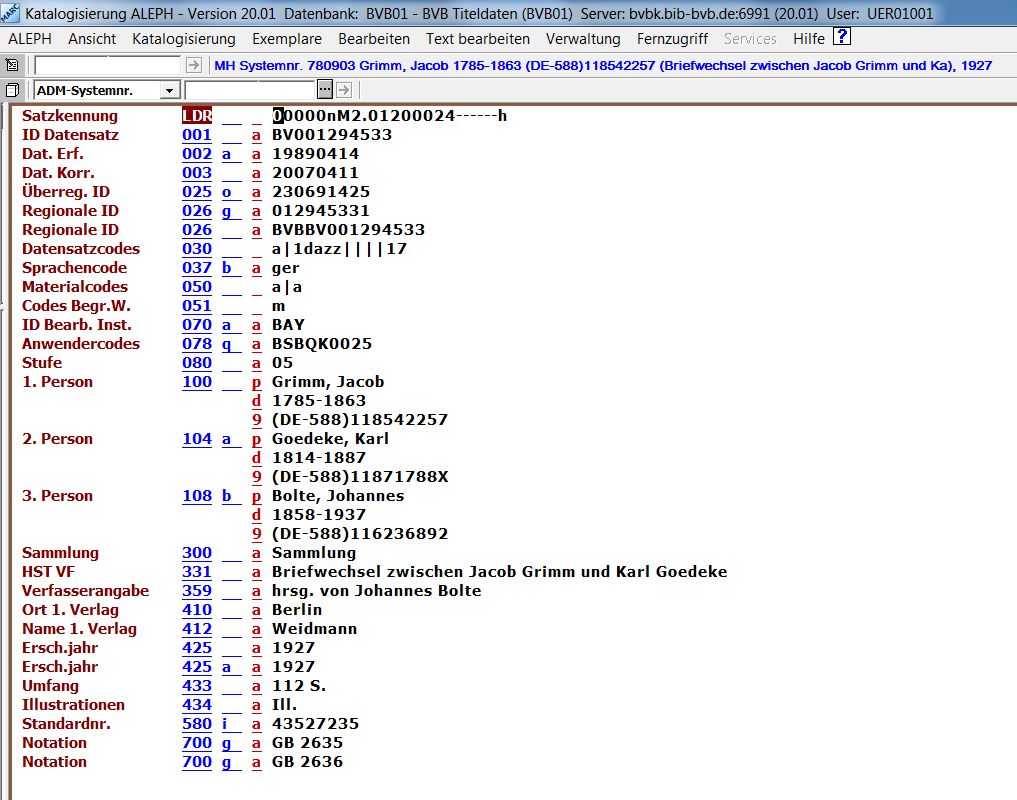Click the LDR field tag

point(197,116)
